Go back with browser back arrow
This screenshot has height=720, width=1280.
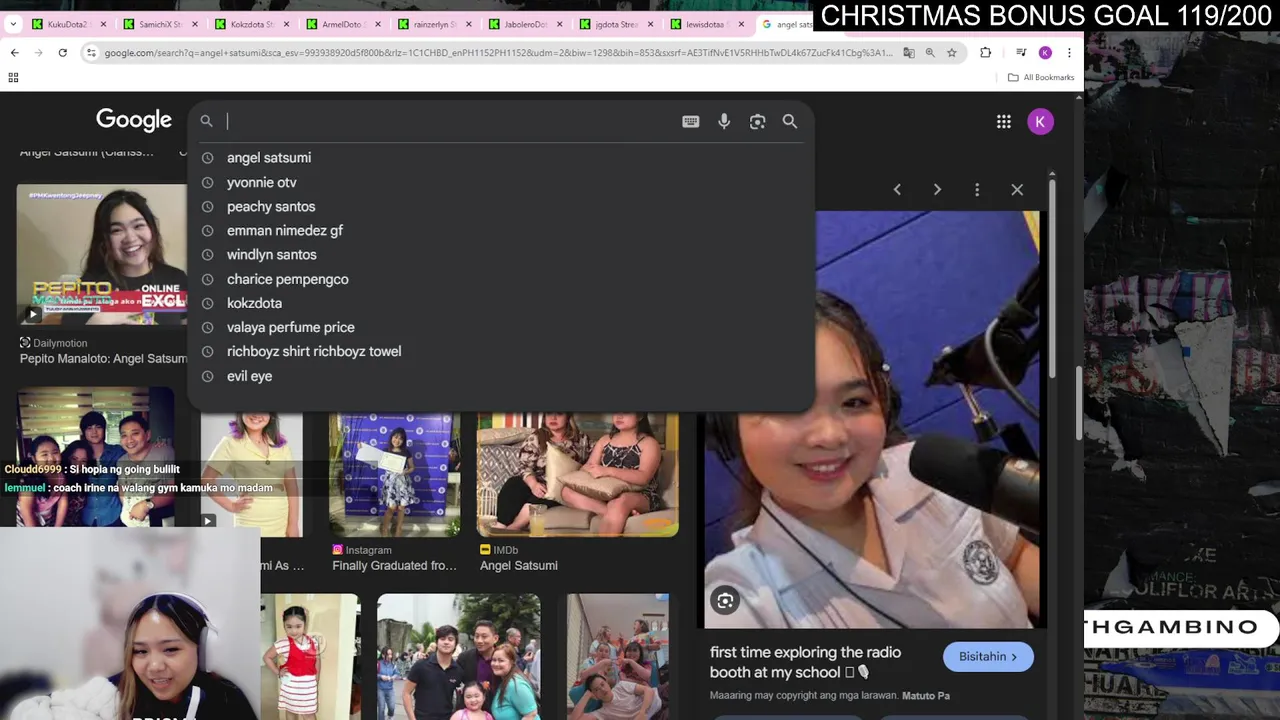(x=14, y=52)
